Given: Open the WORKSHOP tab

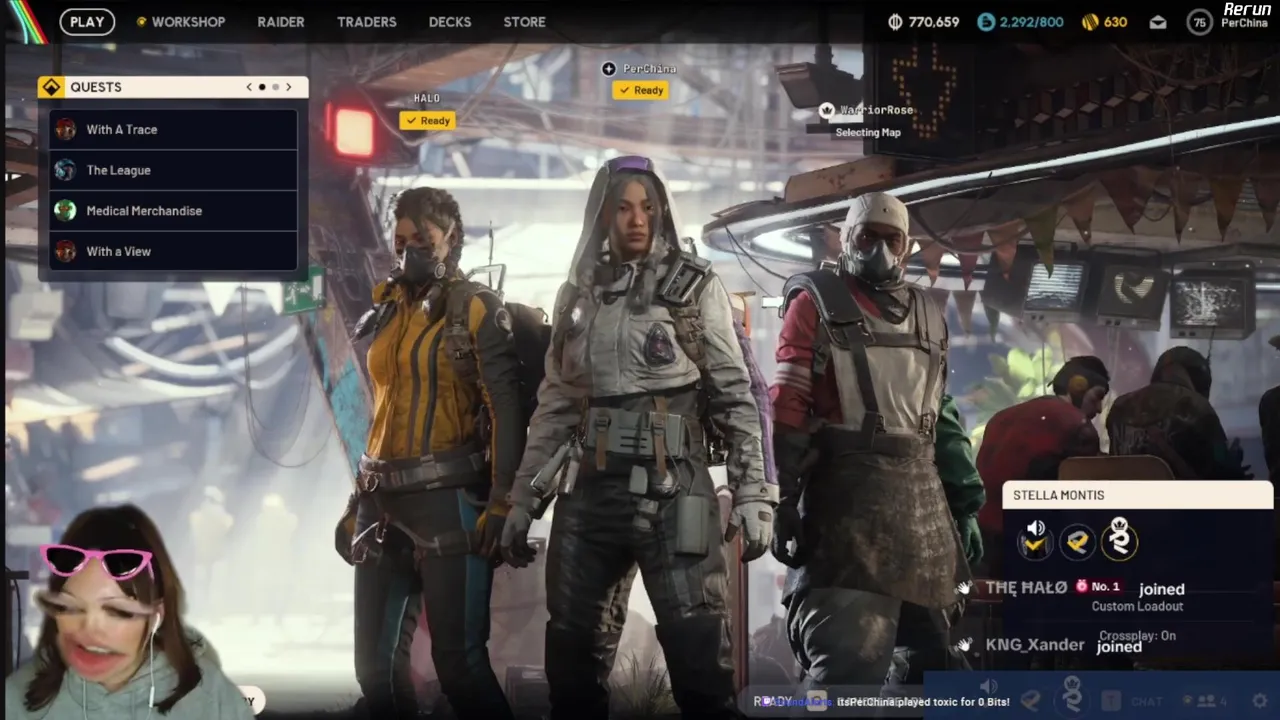Looking at the screenshot, I should (188, 22).
